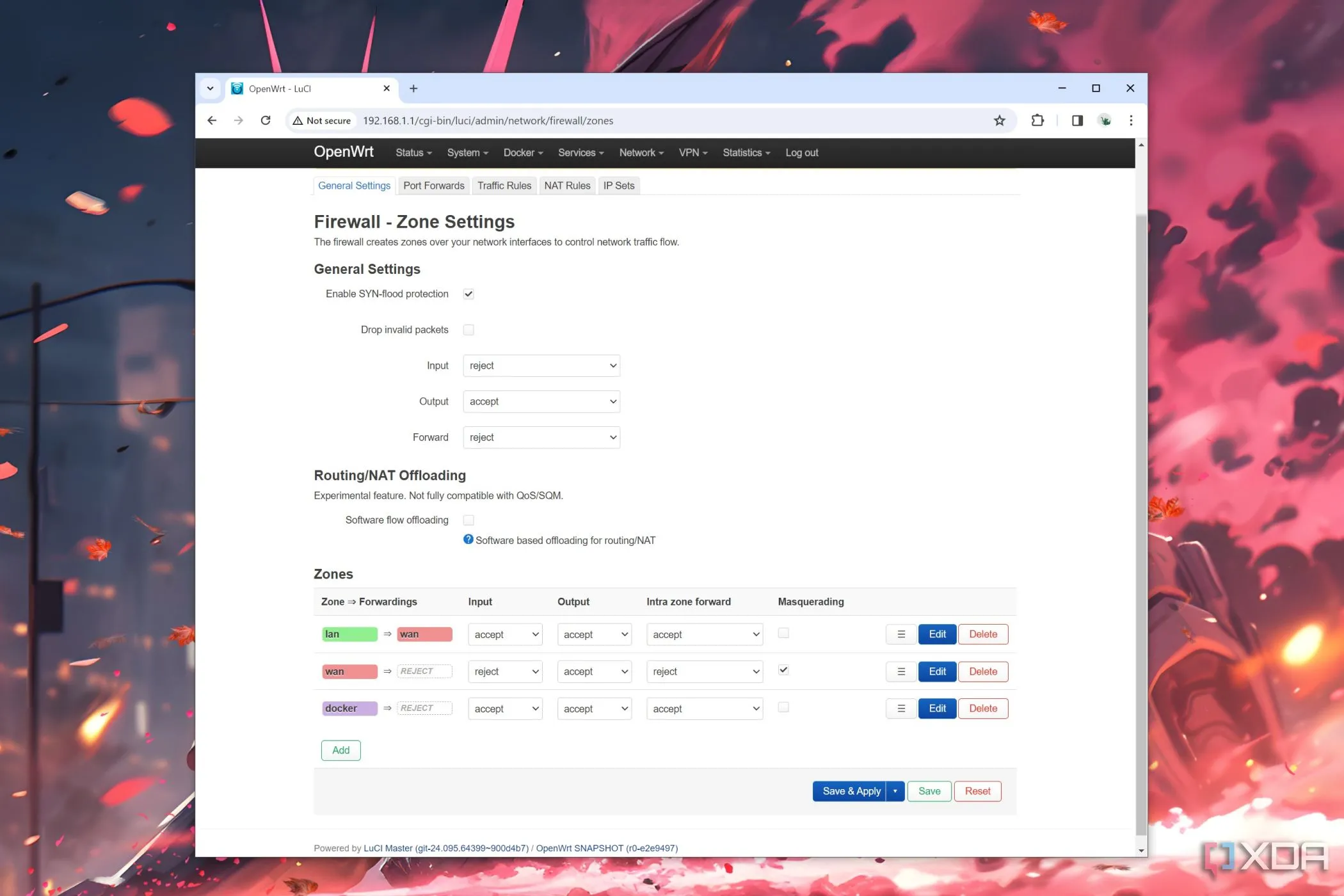
Task: Switch to the Port Forwards tab
Action: tap(433, 186)
